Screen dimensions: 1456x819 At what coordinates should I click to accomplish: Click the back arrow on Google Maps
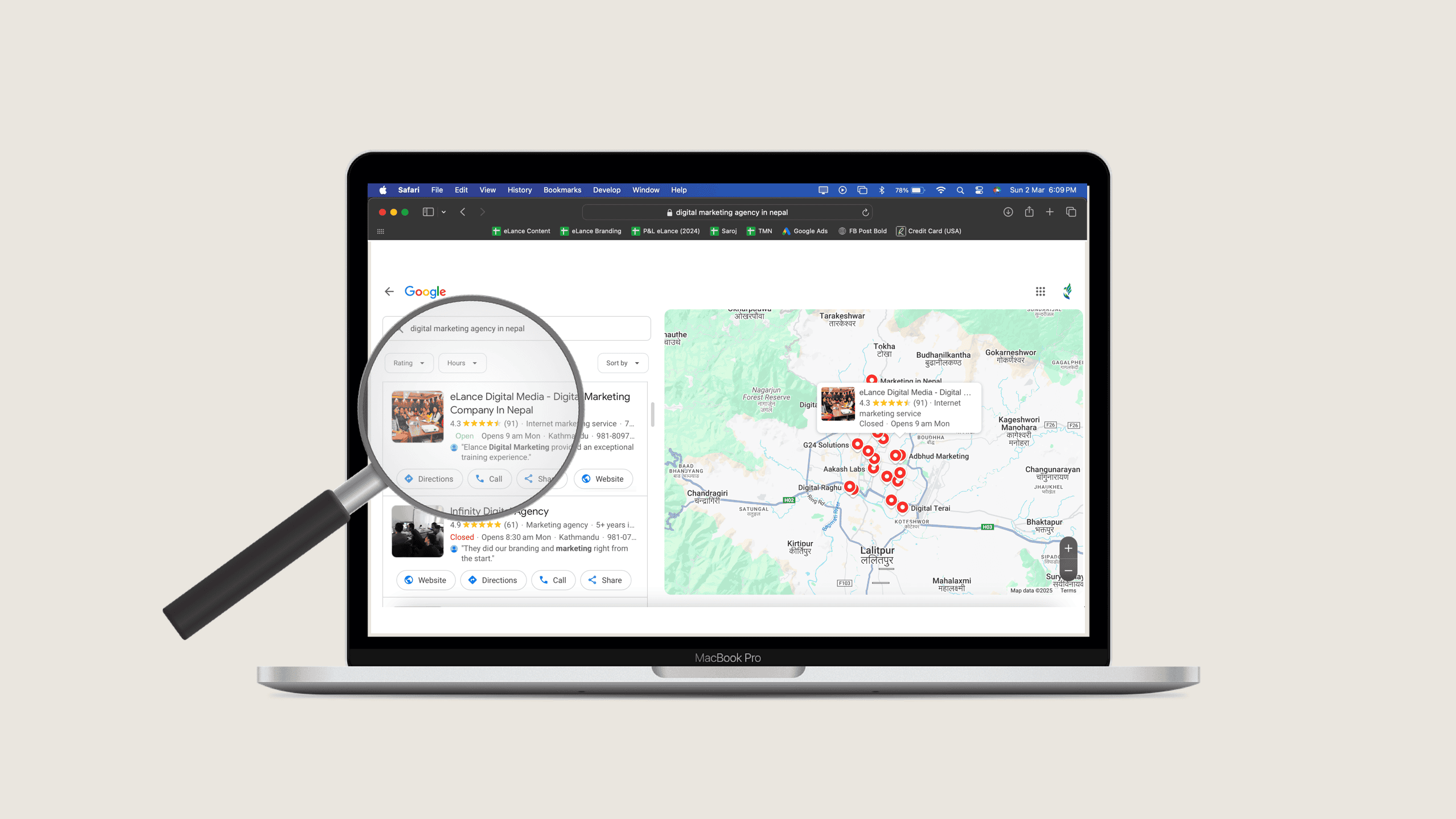(x=390, y=291)
